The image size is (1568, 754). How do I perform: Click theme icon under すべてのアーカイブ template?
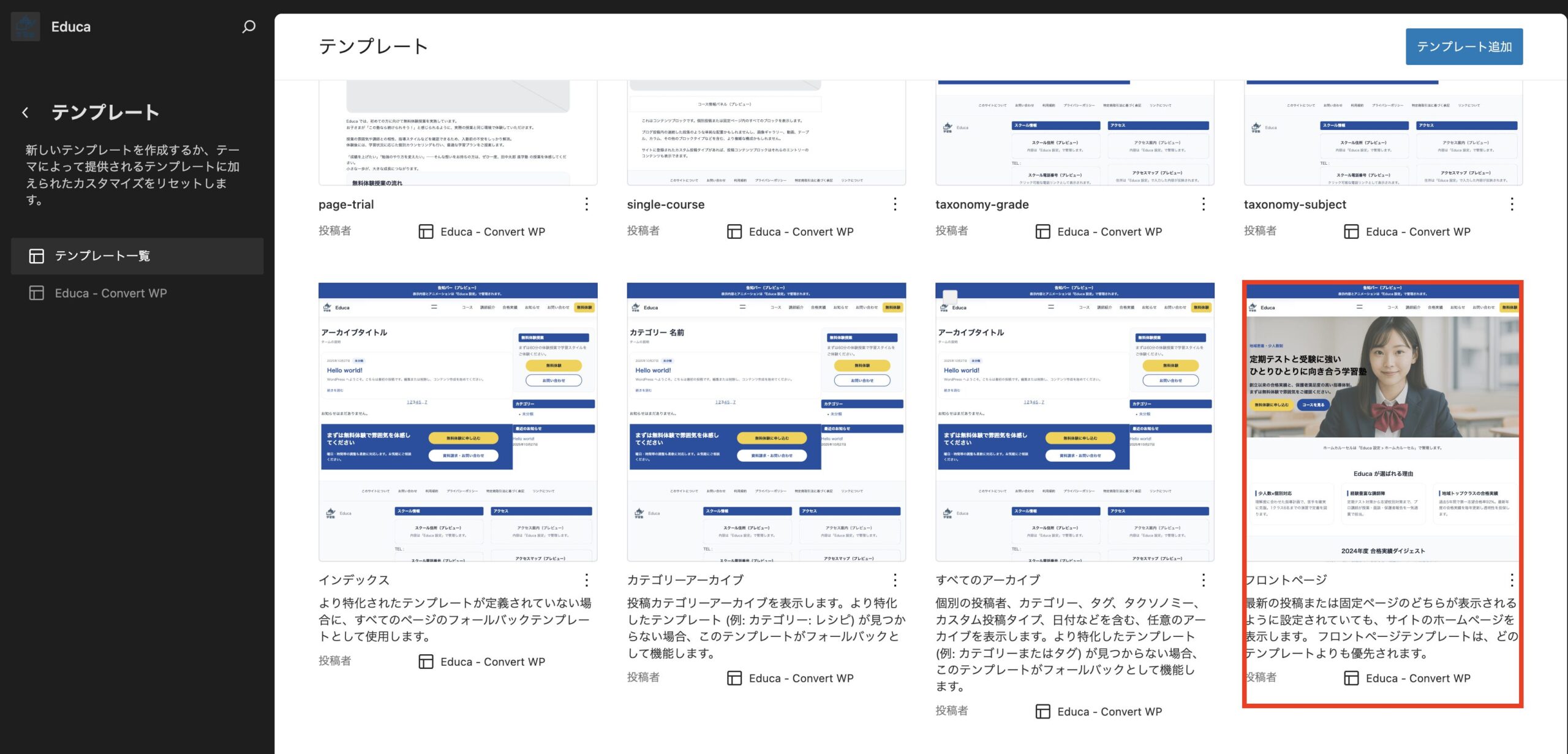click(1042, 711)
